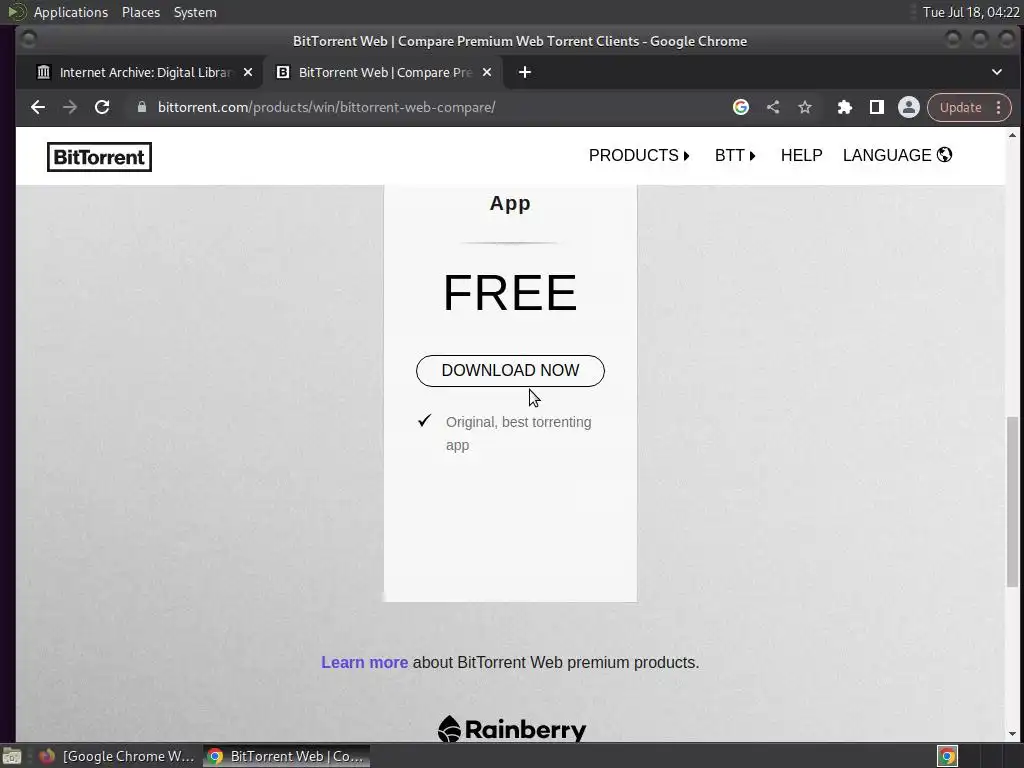Click the checkmark beside Original feature

point(424,421)
